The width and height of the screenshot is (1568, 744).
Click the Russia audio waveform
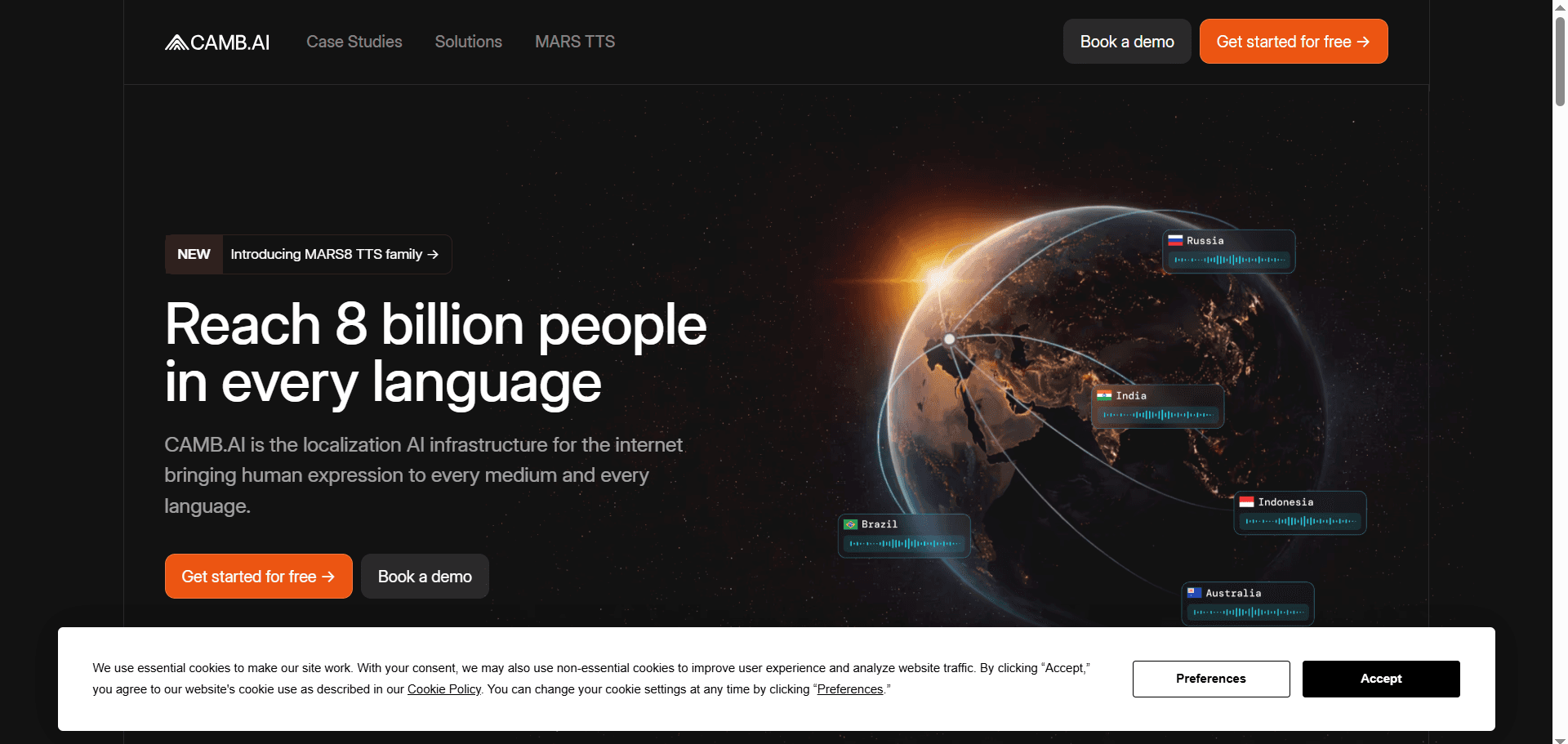1229,260
